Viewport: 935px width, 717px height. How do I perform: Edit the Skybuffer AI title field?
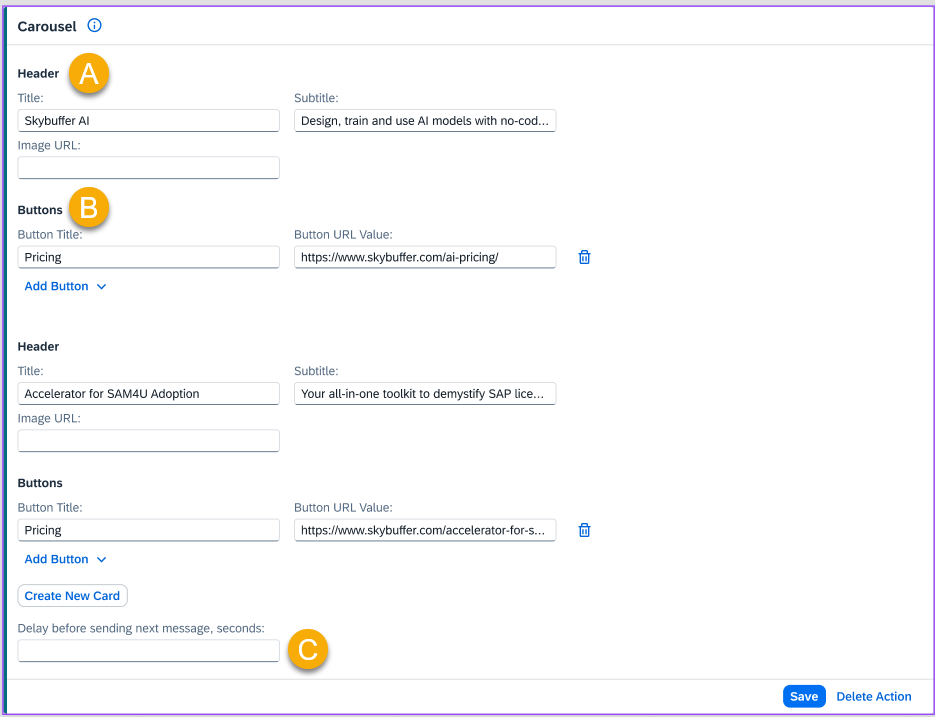point(148,121)
